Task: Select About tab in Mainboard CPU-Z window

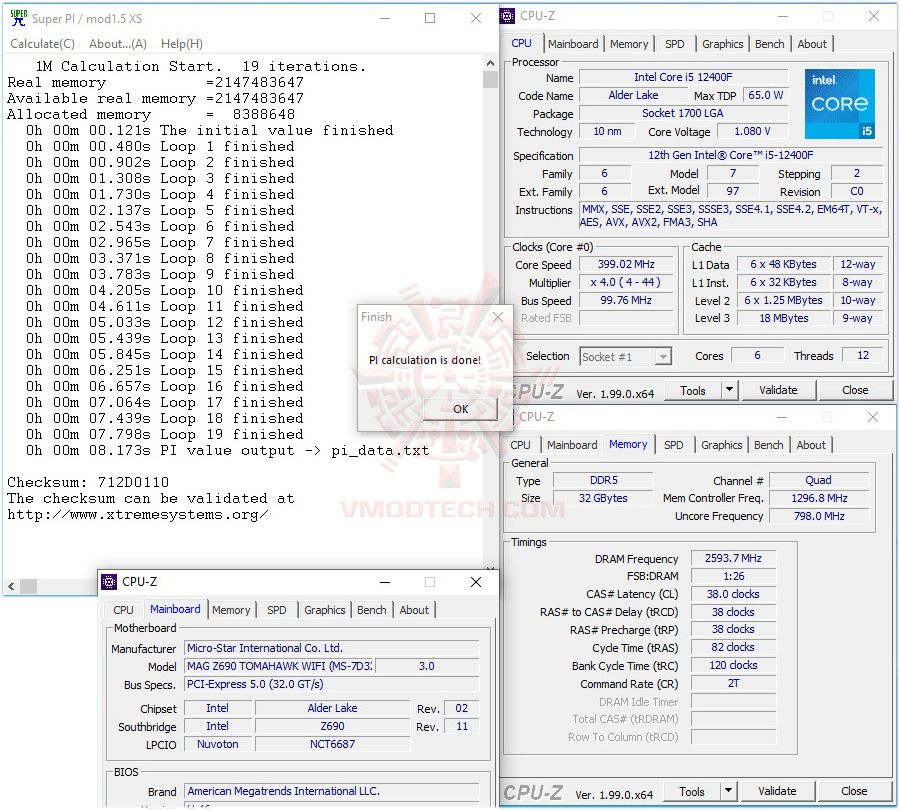Action: tap(414, 610)
